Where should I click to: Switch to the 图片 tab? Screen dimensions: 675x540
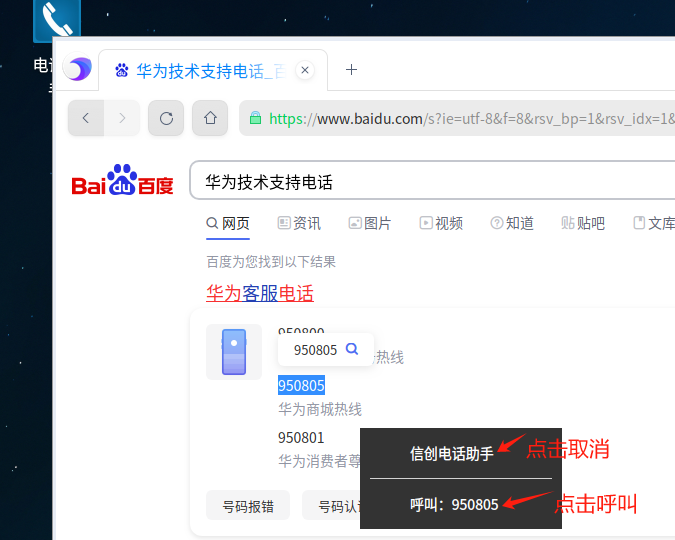tap(370, 223)
